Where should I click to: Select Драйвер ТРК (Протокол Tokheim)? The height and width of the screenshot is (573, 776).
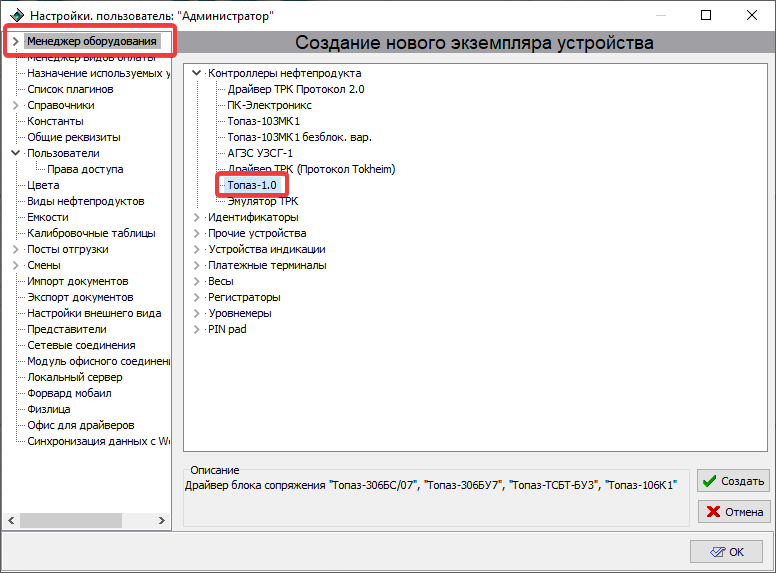tap(311, 169)
